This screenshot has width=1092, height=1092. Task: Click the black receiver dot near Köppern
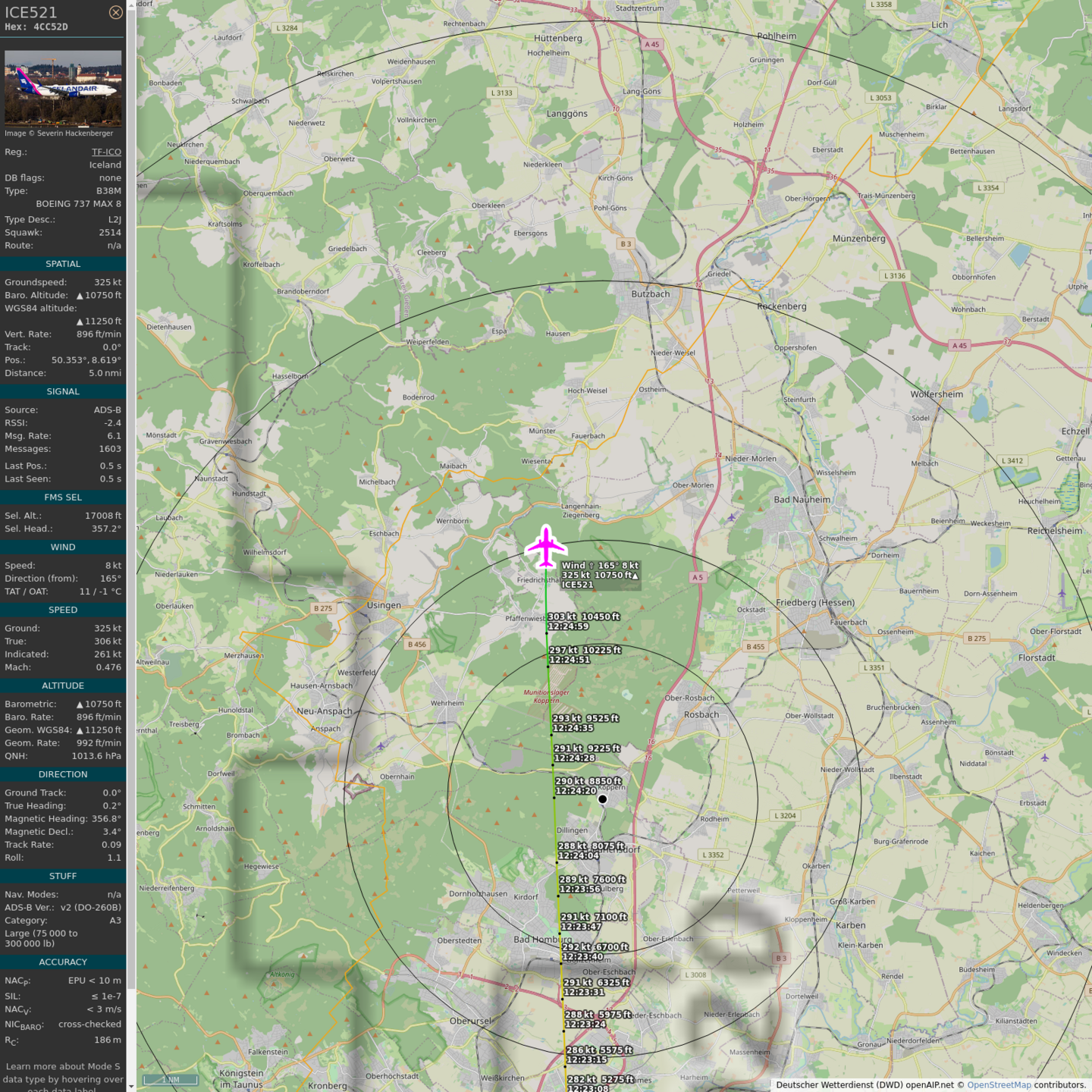[x=603, y=799]
